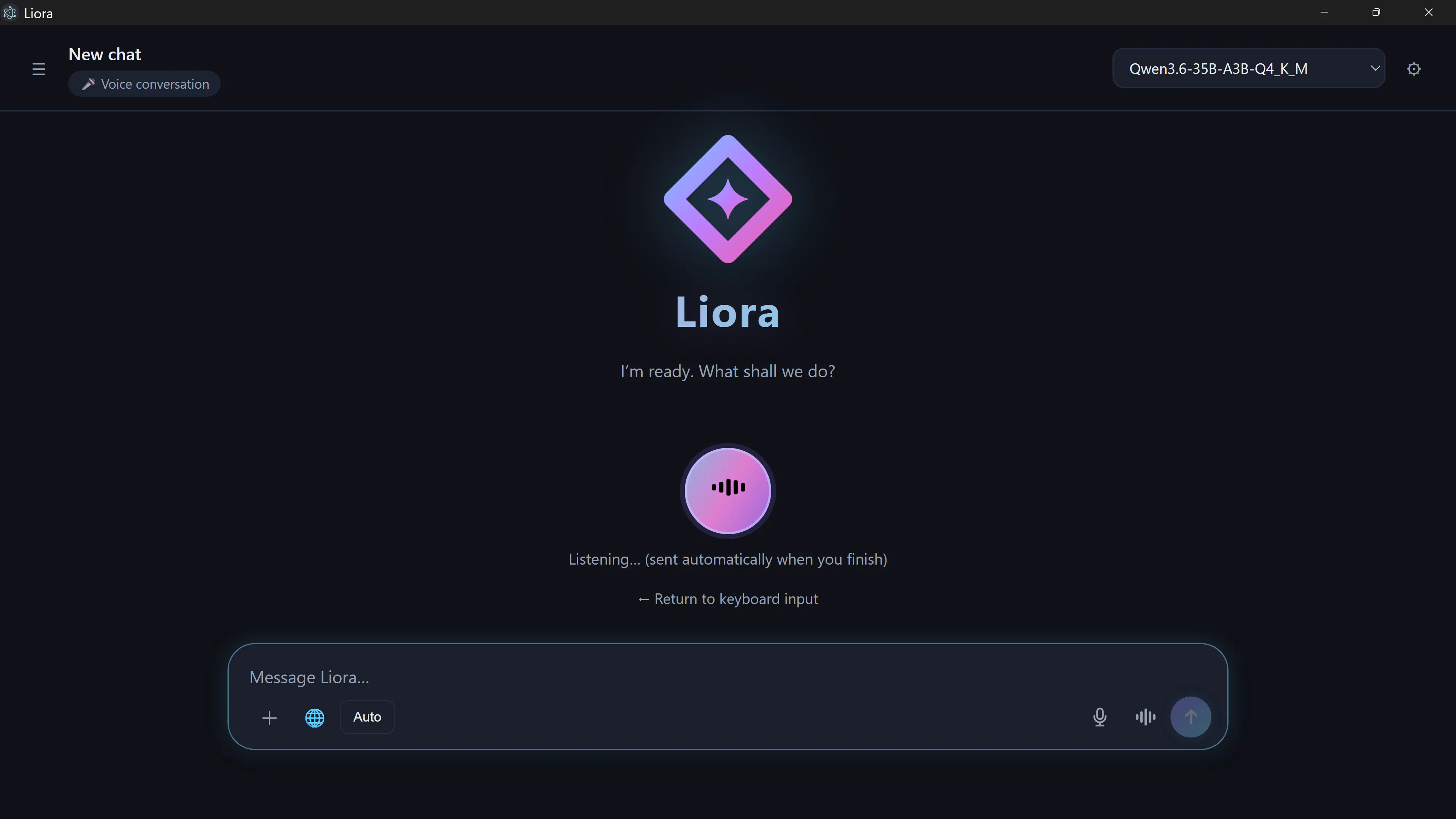The width and height of the screenshot is (1456, 819).
Task: Toggle voice conversation waveform icon
Action: (1146, 717)
